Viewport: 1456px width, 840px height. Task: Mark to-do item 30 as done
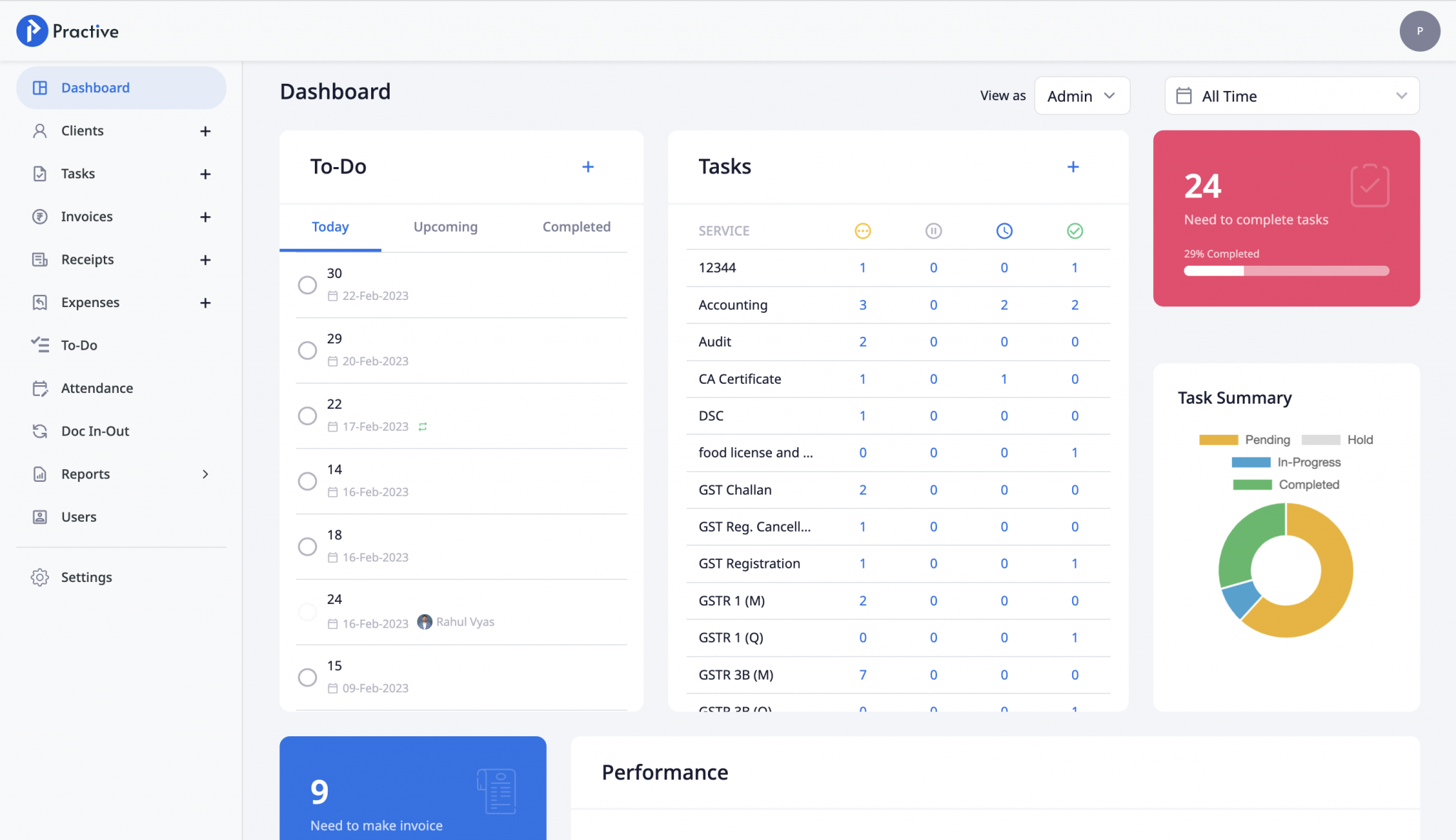pos(307,285)
